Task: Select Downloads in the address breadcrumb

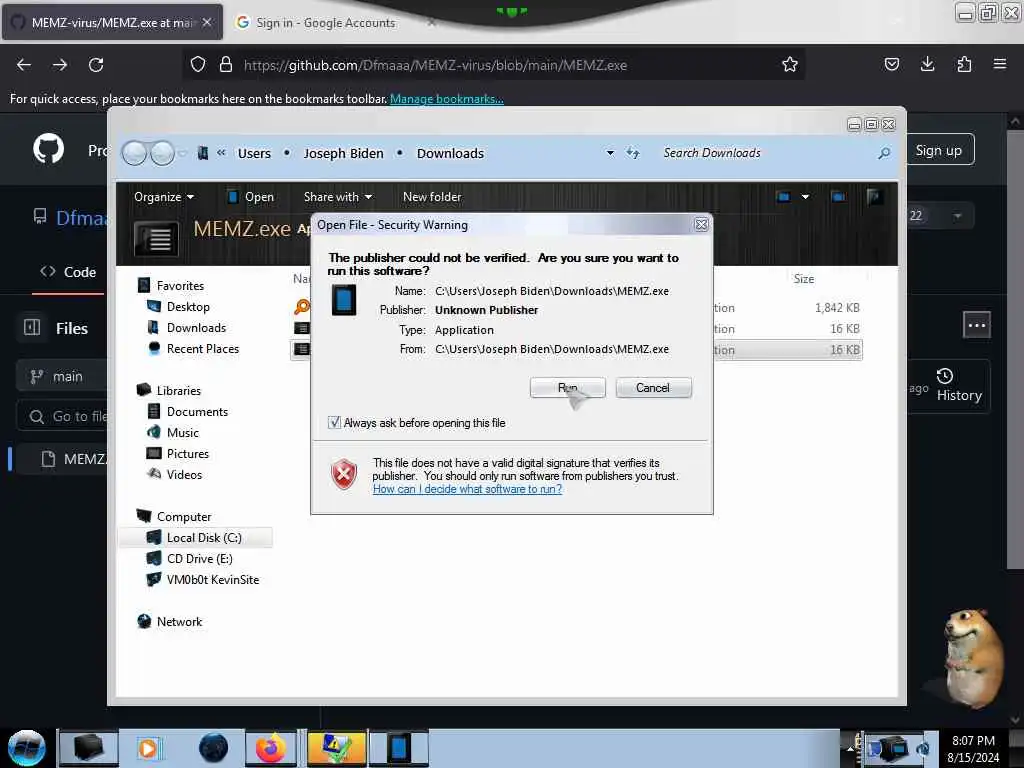Action: coord(450,153)
